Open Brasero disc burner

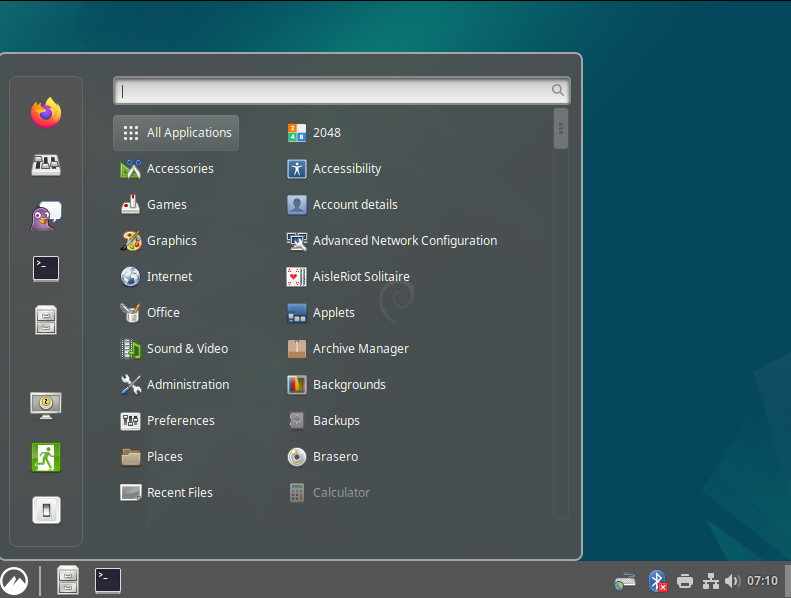coord(322,457)
